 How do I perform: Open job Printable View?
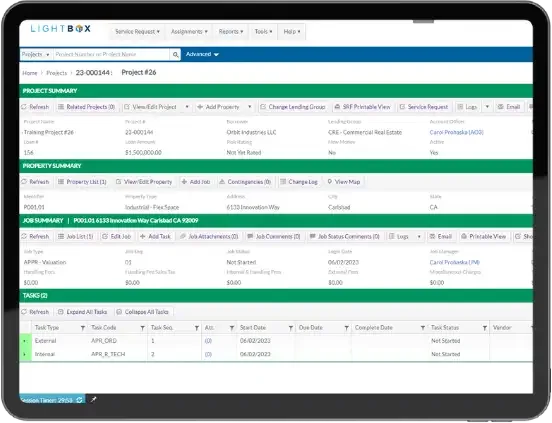coord(483,236)
